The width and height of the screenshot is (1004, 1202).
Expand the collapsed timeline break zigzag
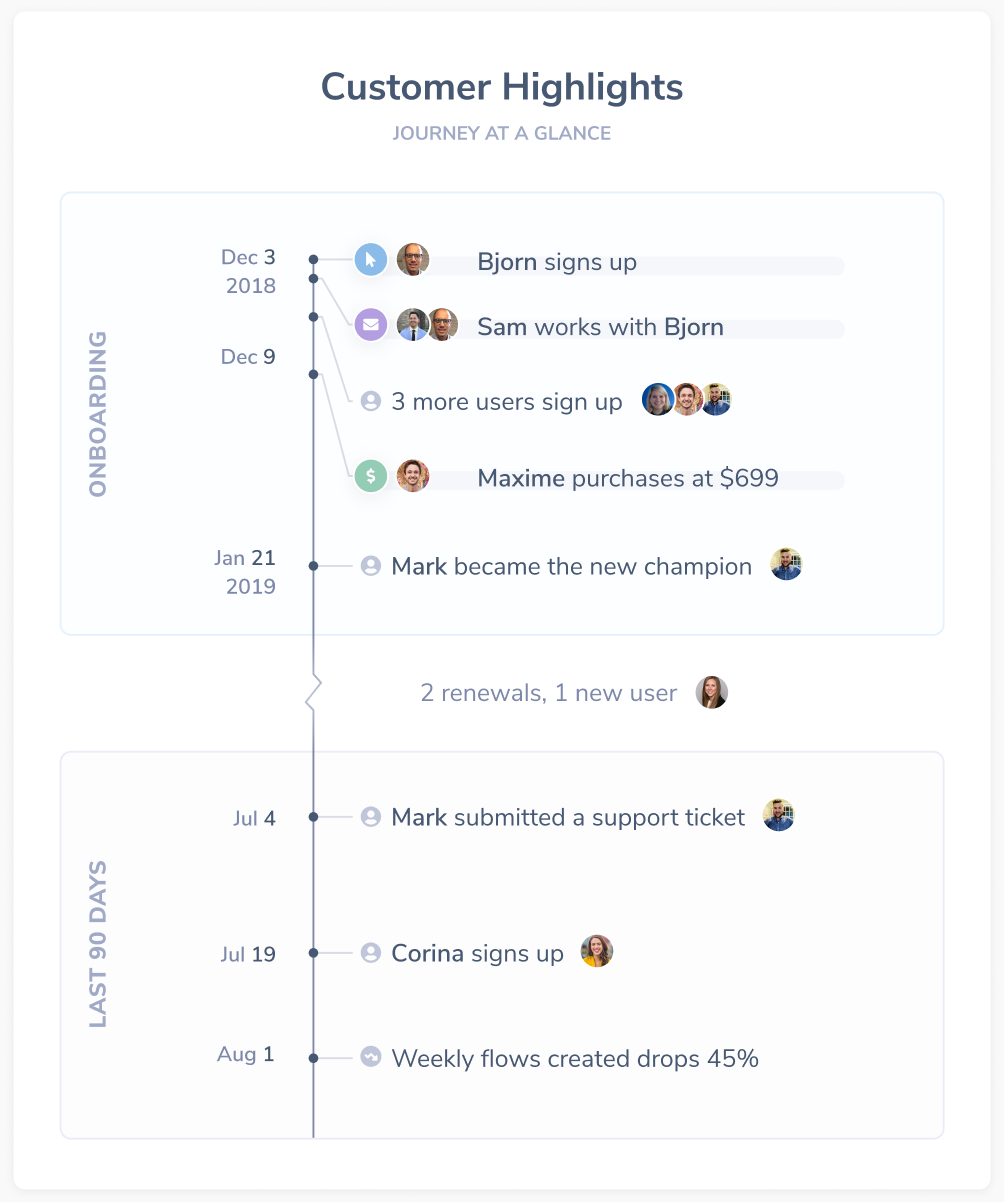pos(314,692)
